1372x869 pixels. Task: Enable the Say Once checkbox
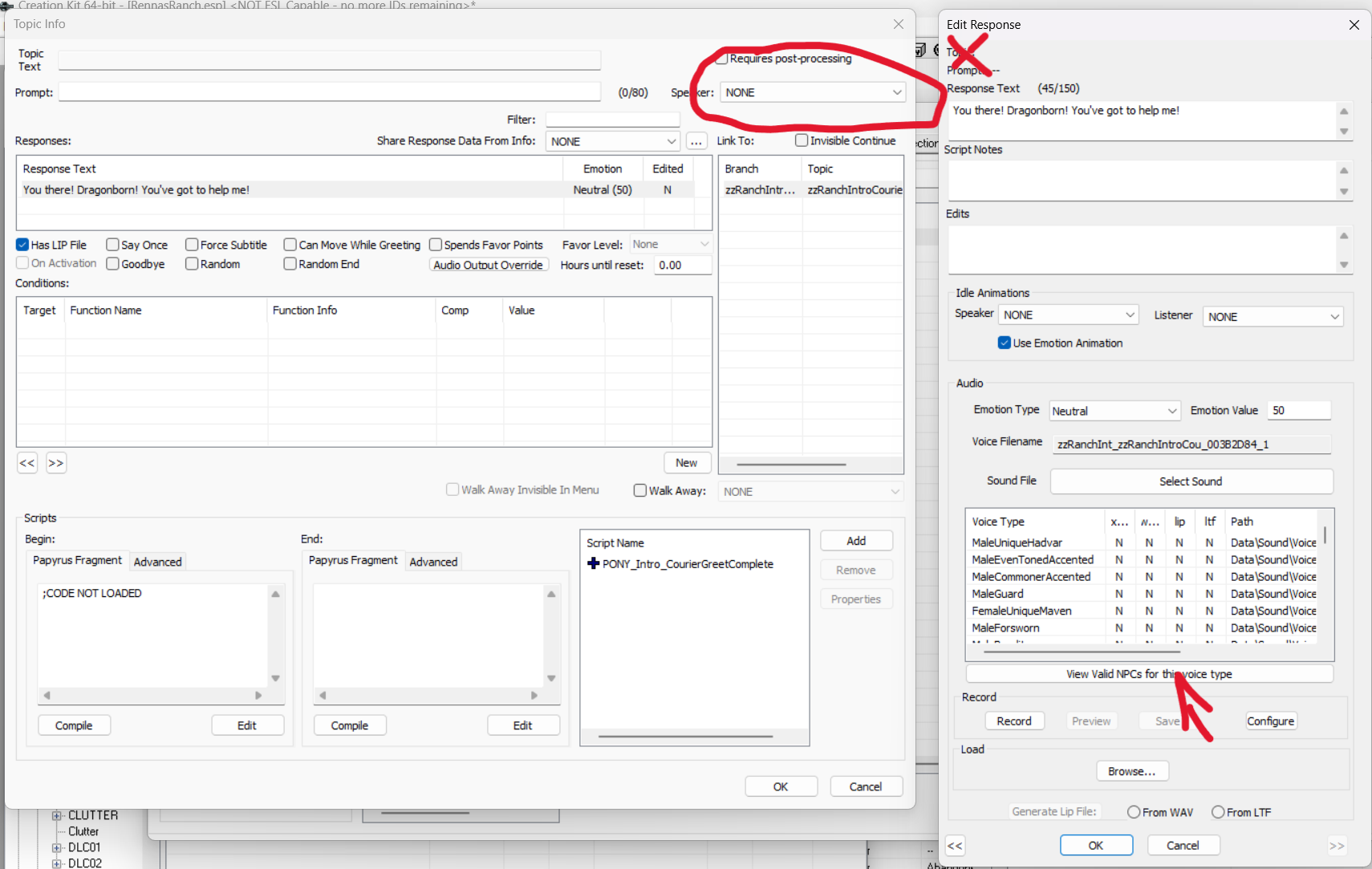(x=113, y=245)
